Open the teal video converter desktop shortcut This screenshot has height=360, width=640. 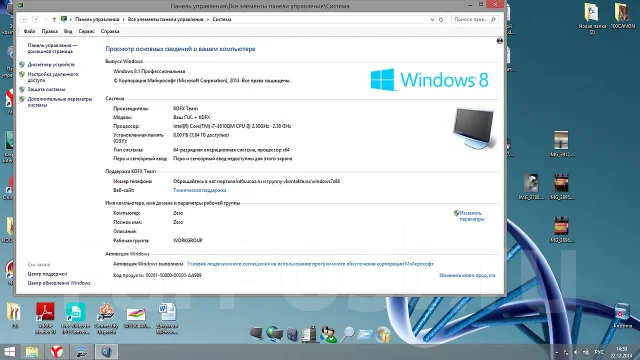point(76,318)
